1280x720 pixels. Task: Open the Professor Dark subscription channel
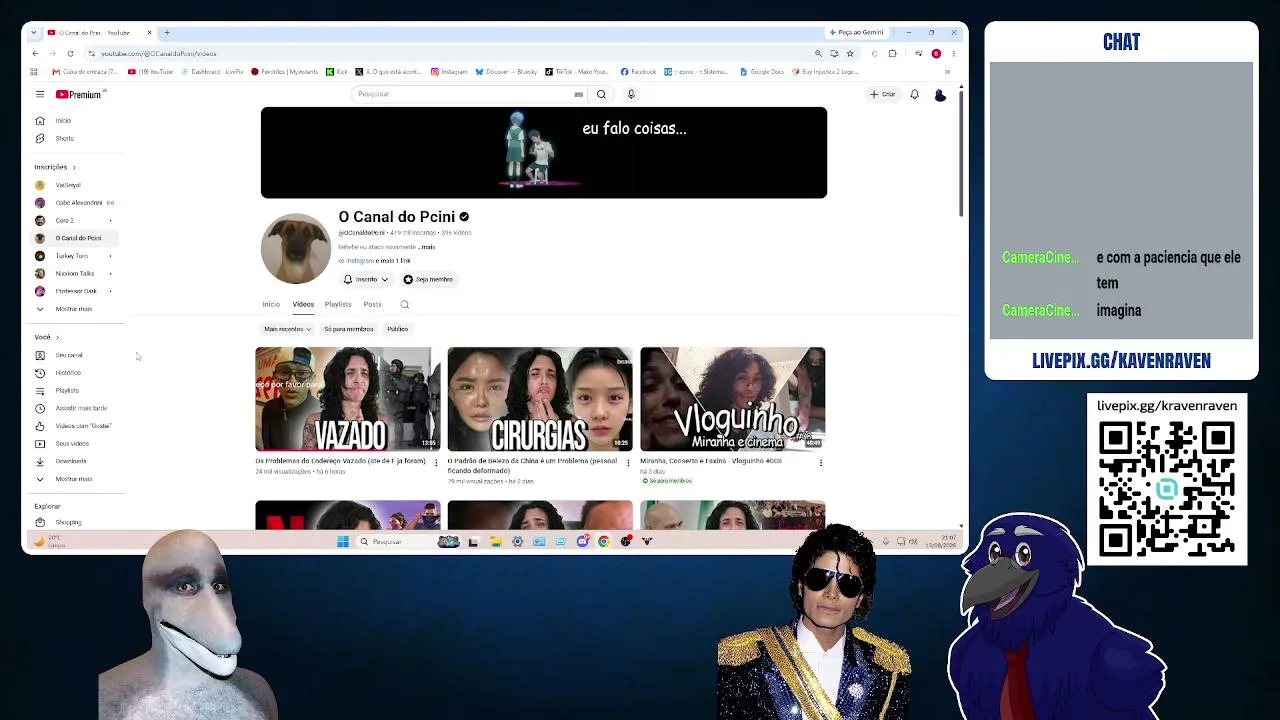point(76,291)
